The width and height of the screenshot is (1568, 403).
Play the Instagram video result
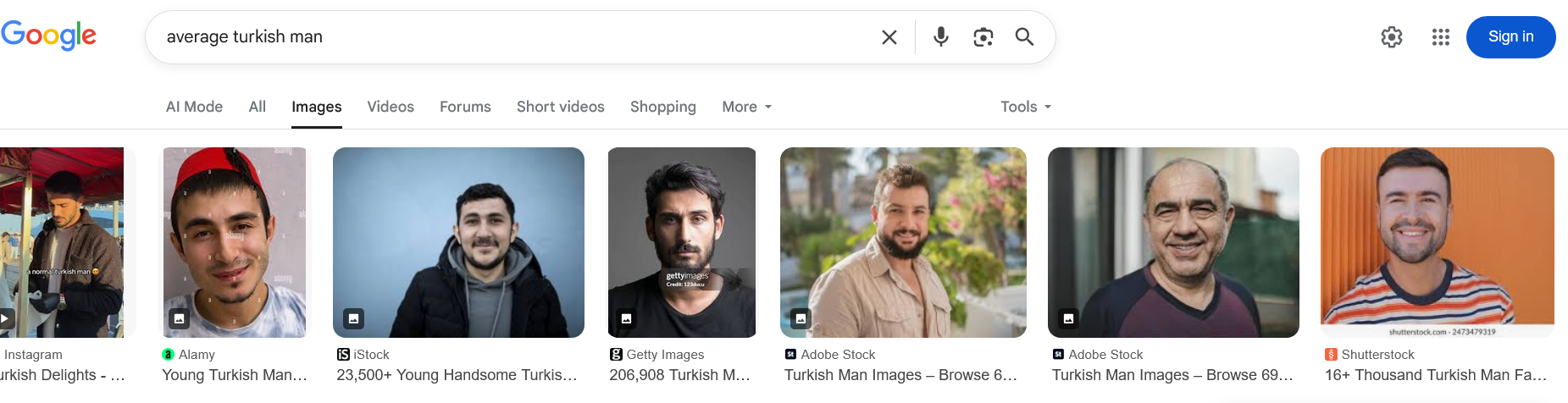tap(5, 318)
